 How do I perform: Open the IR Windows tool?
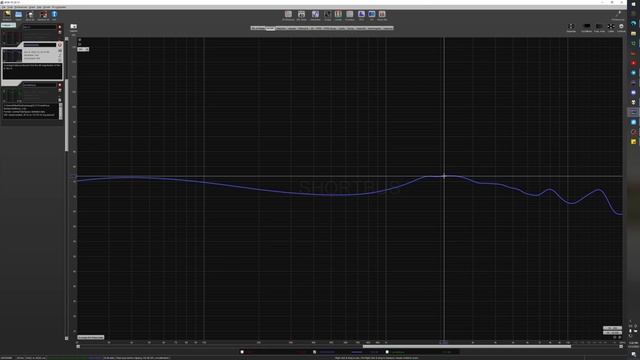(288, 16)
